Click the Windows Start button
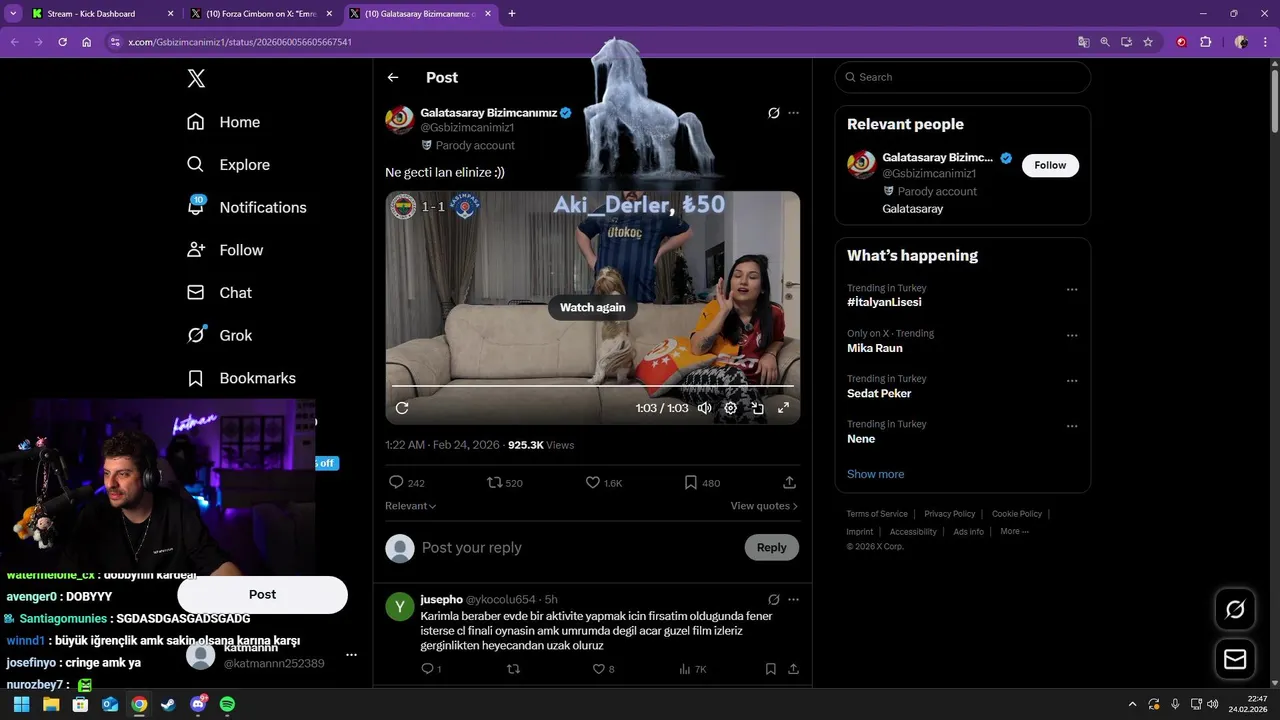Viewport: 1280px width, 720px height. [x=21, y=704]
